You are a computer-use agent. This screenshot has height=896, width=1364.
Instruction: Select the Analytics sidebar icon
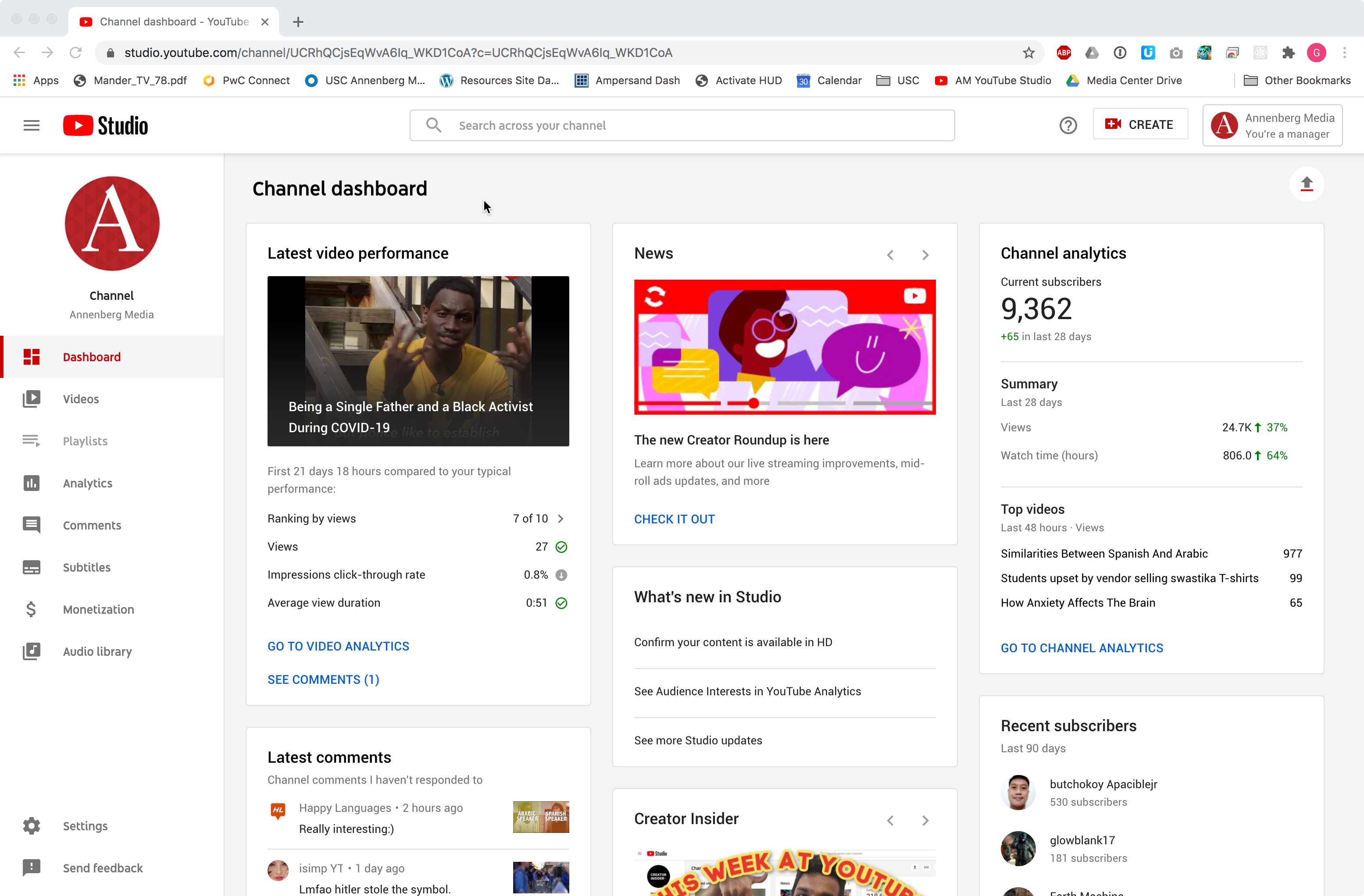click(31, 483)
